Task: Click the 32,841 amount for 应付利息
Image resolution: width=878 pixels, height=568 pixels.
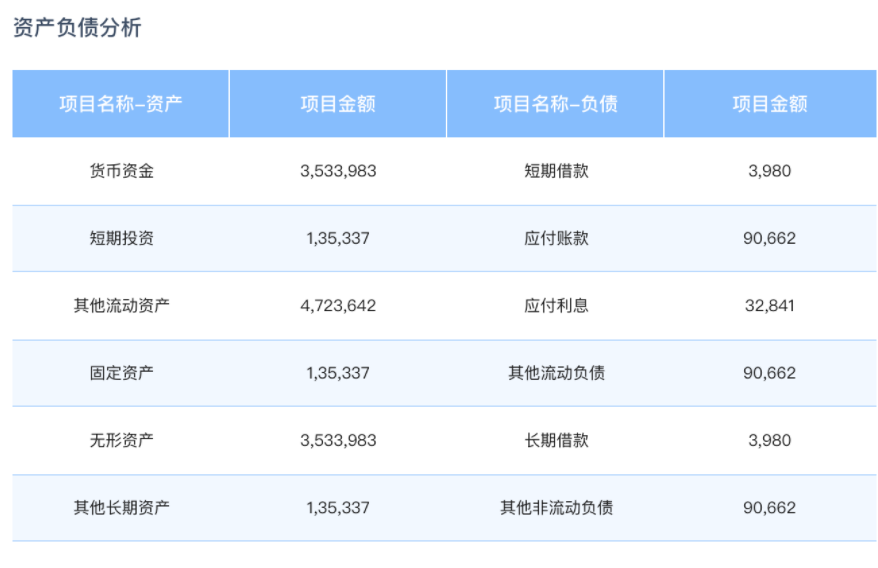Action: click(769, 305)
